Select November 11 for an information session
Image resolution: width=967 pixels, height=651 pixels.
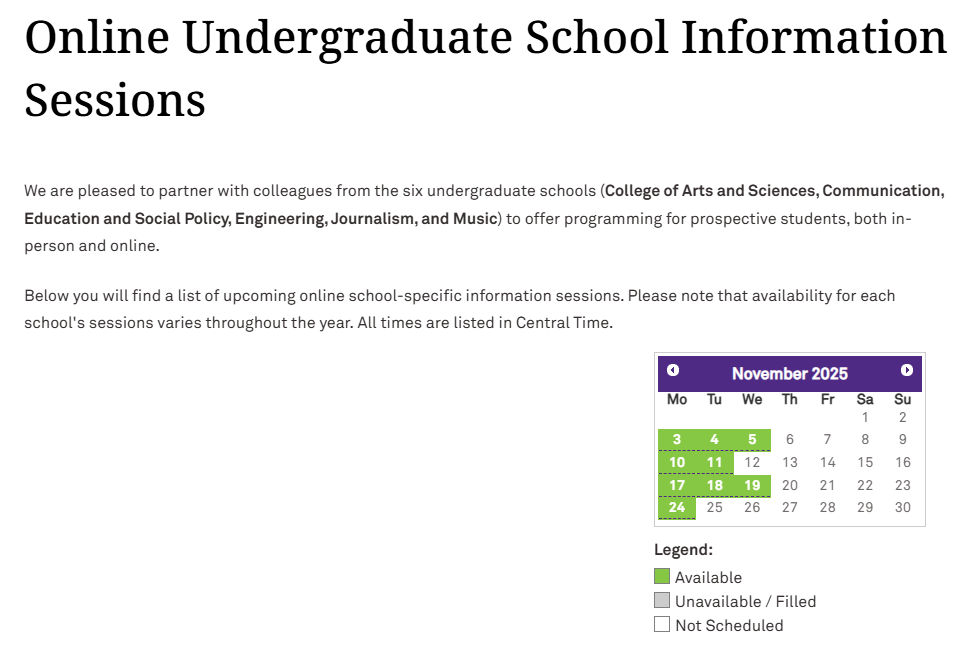pyautogui.click(x=714, y=462)
